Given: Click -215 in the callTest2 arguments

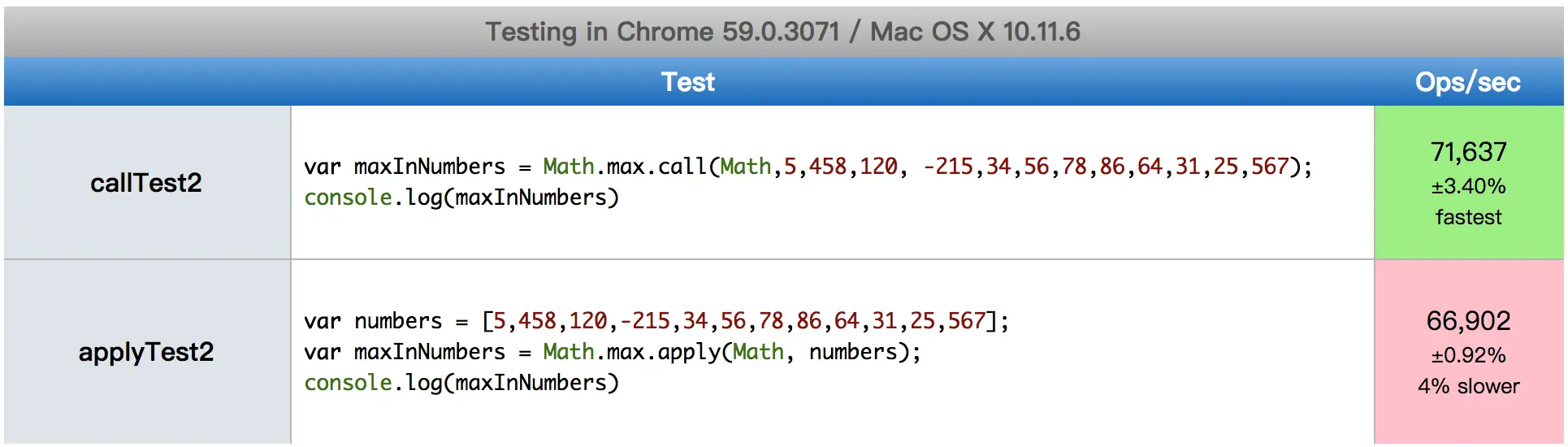Looking at the screenshot, I should coord(947,167).
